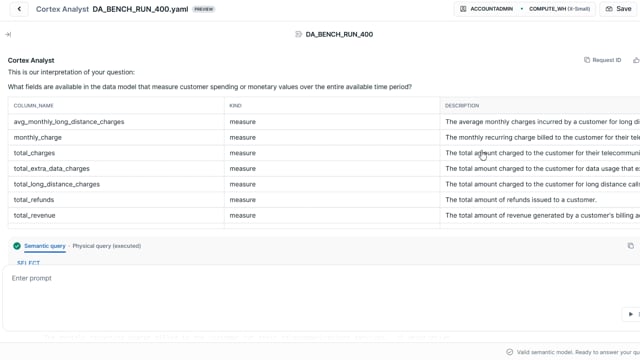Screen dimensions: 640x360
Task: Send the prompt with the play button
Action: tap(631, 314)
